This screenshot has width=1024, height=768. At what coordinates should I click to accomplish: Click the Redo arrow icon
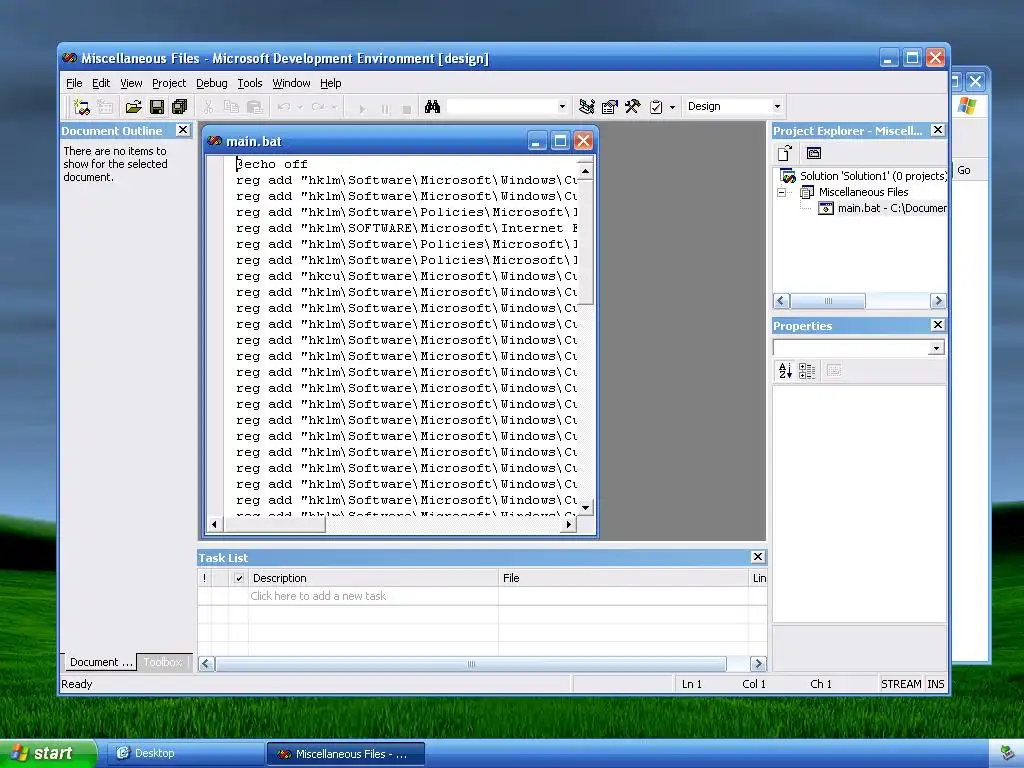pos(318,107)
